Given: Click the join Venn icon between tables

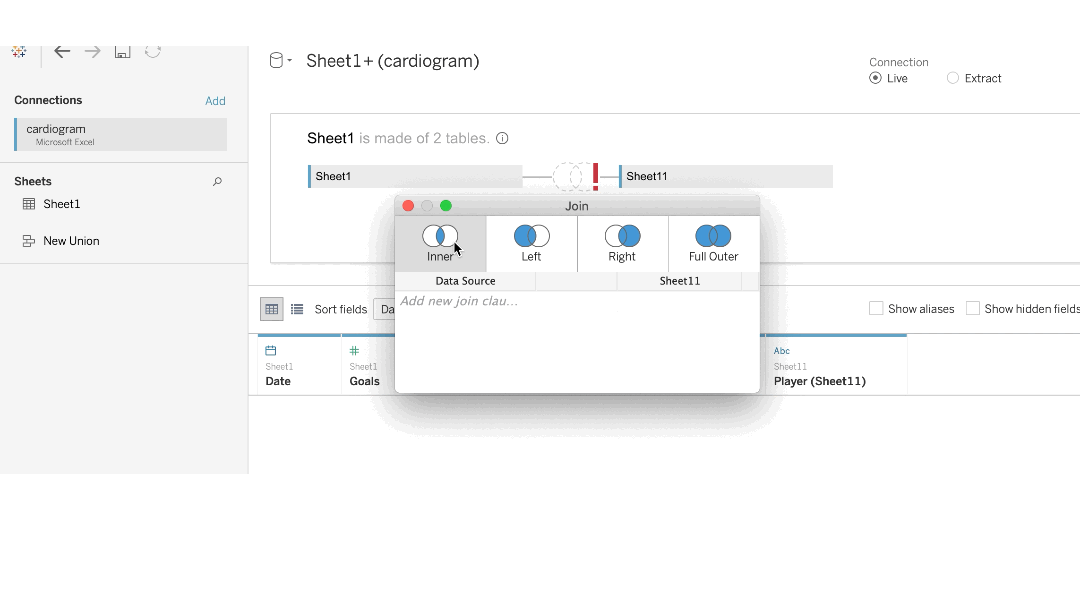Looking at the screenshot, I should click(x=571, y=176).
